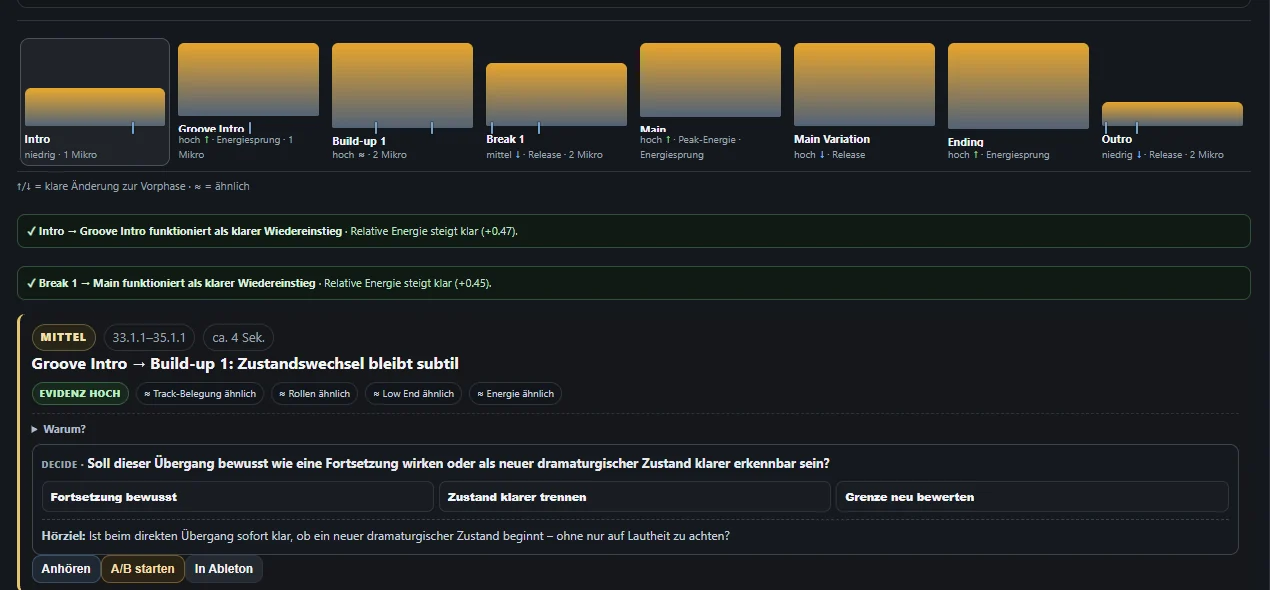Viewport: 1270px width, 590px height.
Task: Click the 'Low End ähnlich' tag
Action: (x=413, y=394)
